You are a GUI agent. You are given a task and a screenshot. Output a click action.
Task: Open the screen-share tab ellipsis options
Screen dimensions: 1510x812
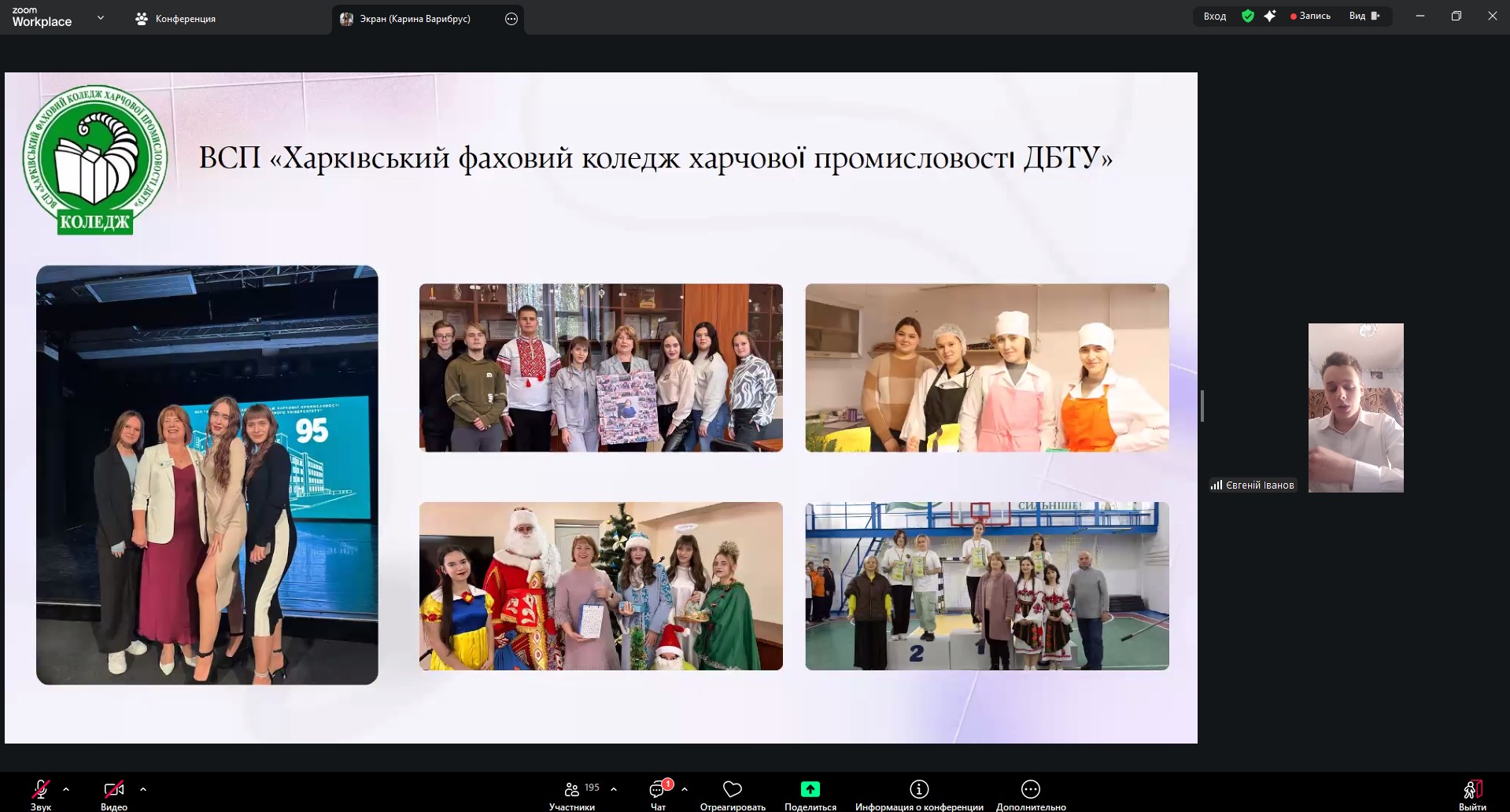(x=511, y=19)
